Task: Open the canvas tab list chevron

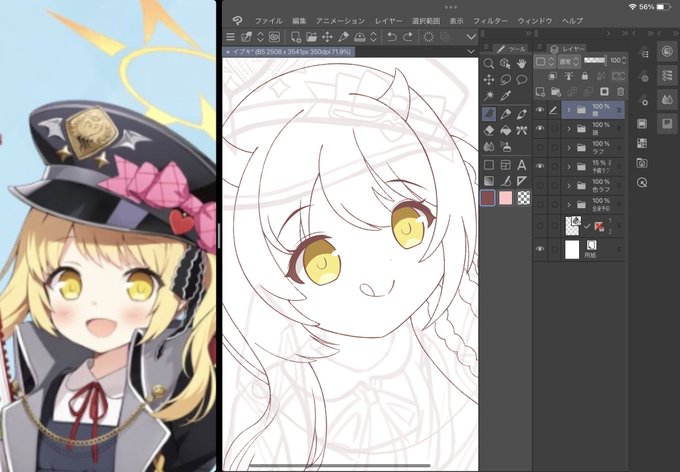Action: (471, 52)
